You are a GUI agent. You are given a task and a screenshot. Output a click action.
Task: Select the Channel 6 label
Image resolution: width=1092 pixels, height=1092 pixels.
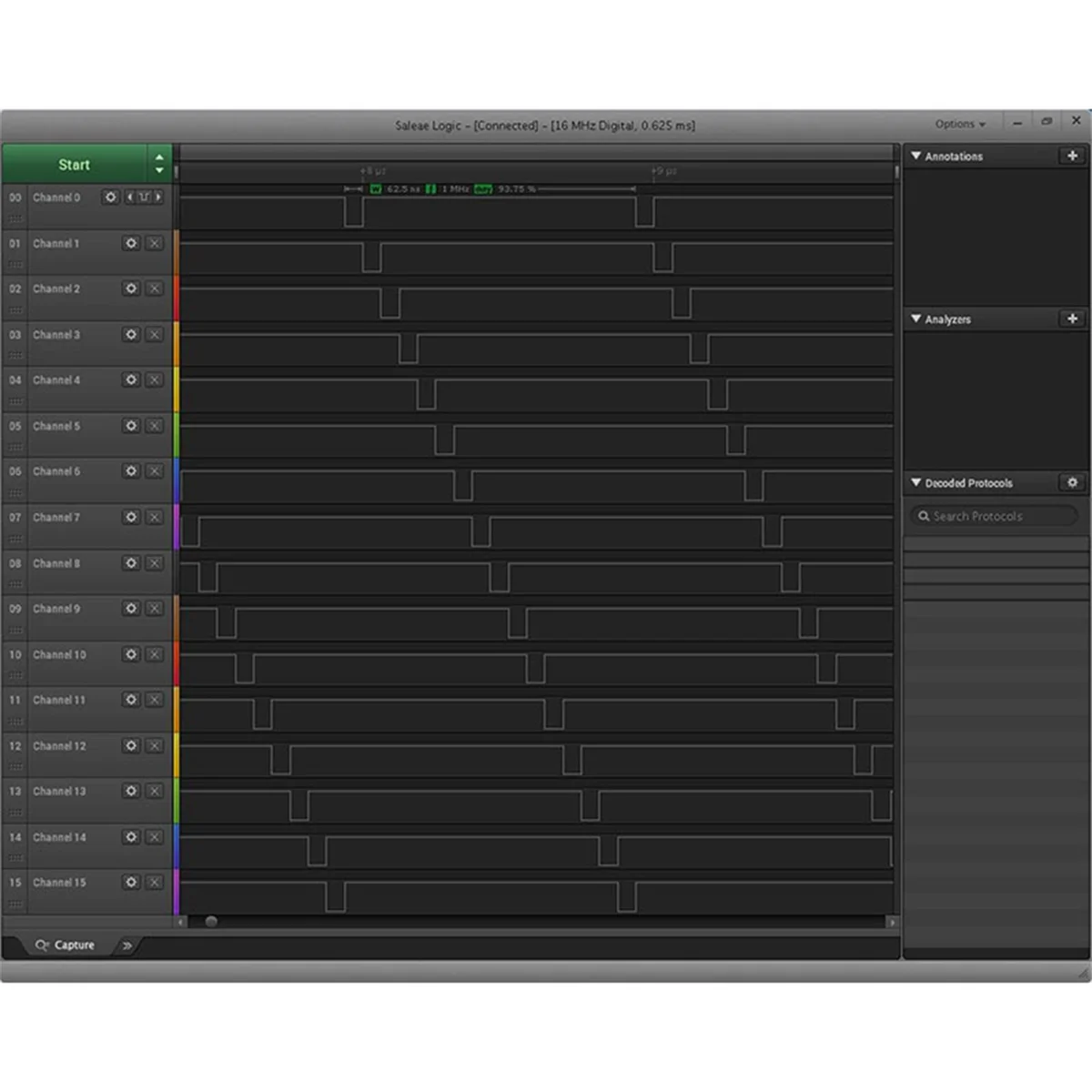56,471
